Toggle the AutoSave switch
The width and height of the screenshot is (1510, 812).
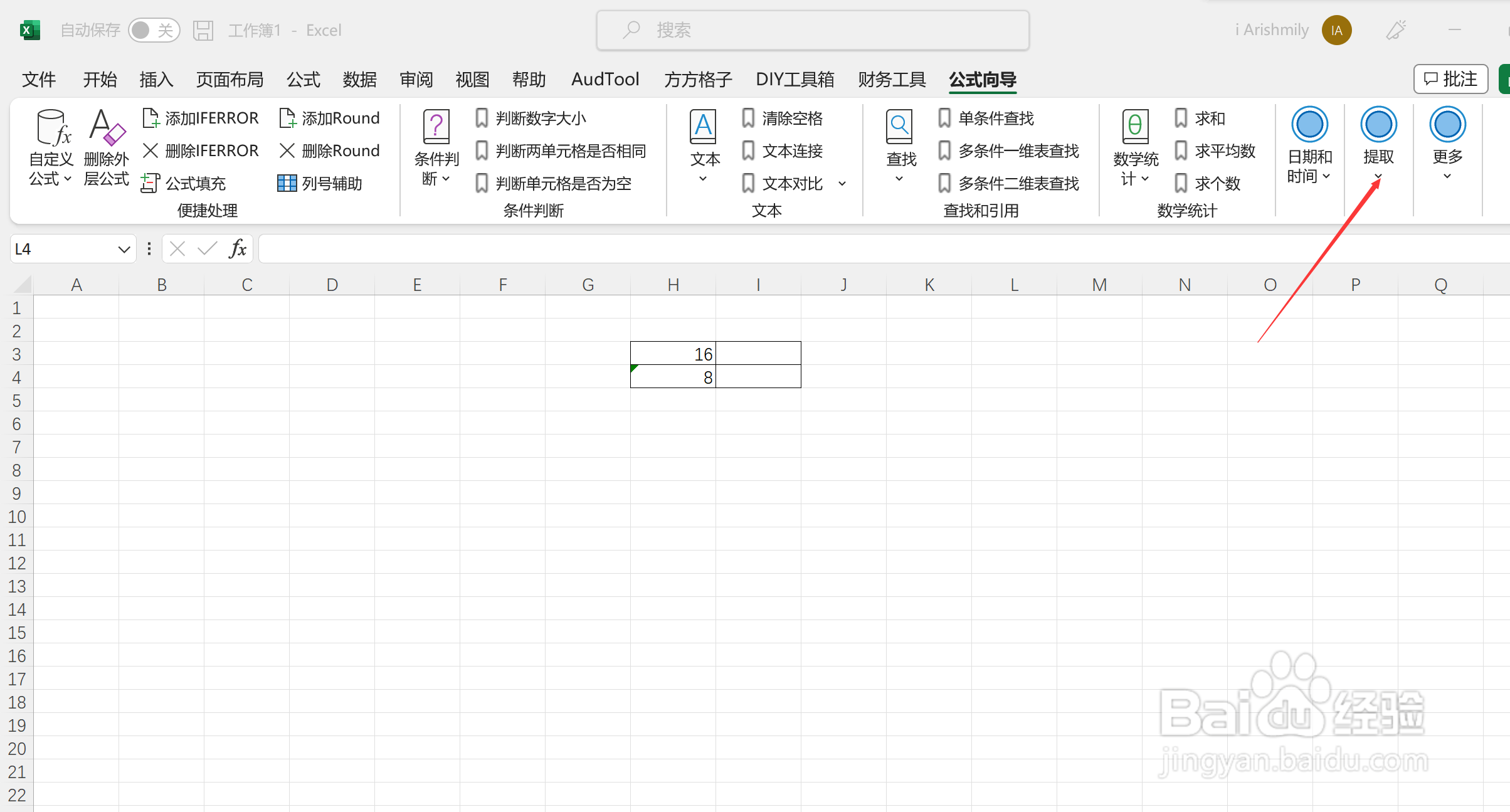(x=154, y=30)
